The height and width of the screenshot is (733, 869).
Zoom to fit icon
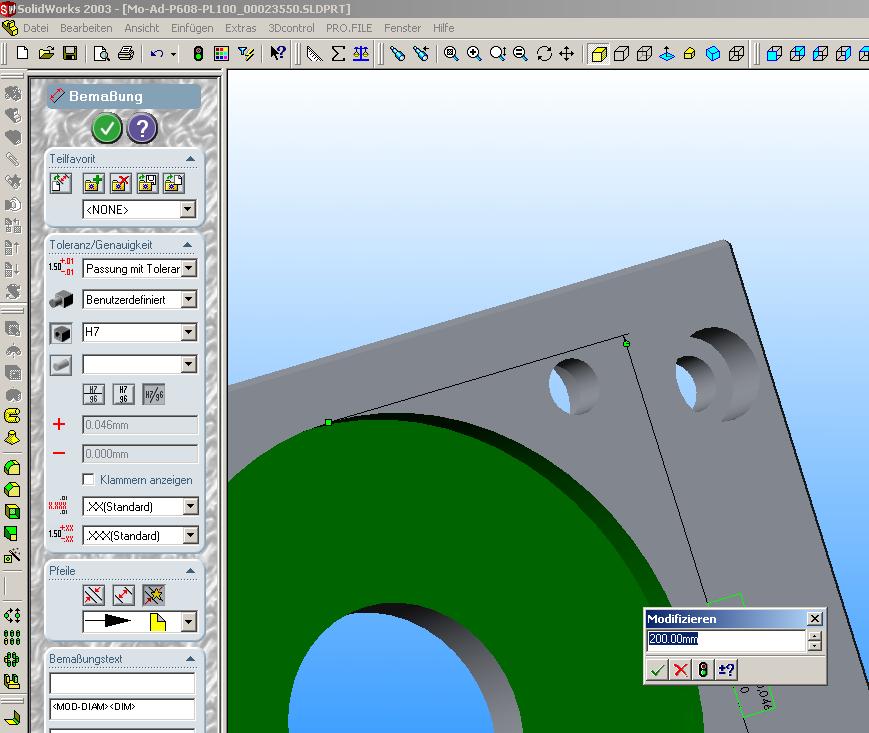point(451,54)
